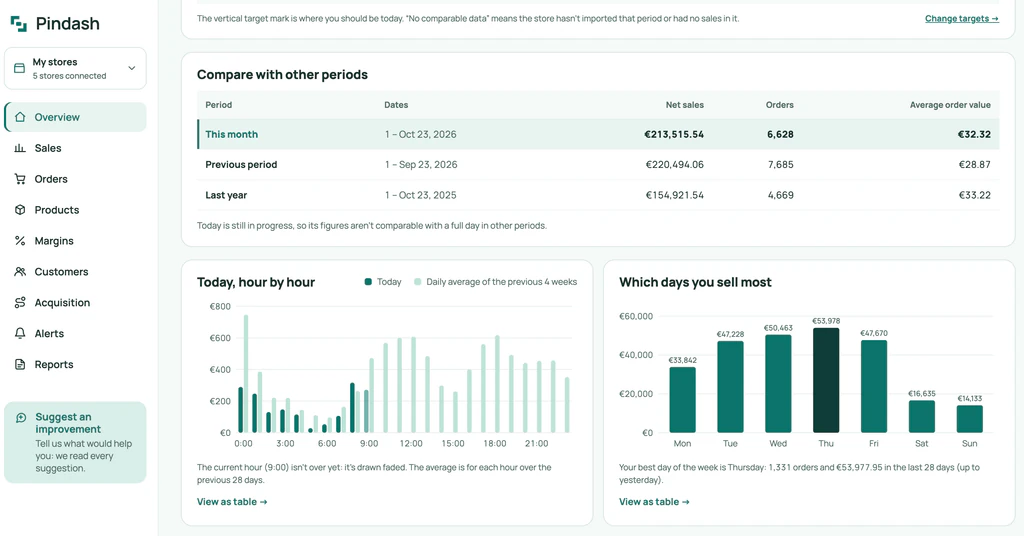Click the Friday bar labeled €47,670

874,386
